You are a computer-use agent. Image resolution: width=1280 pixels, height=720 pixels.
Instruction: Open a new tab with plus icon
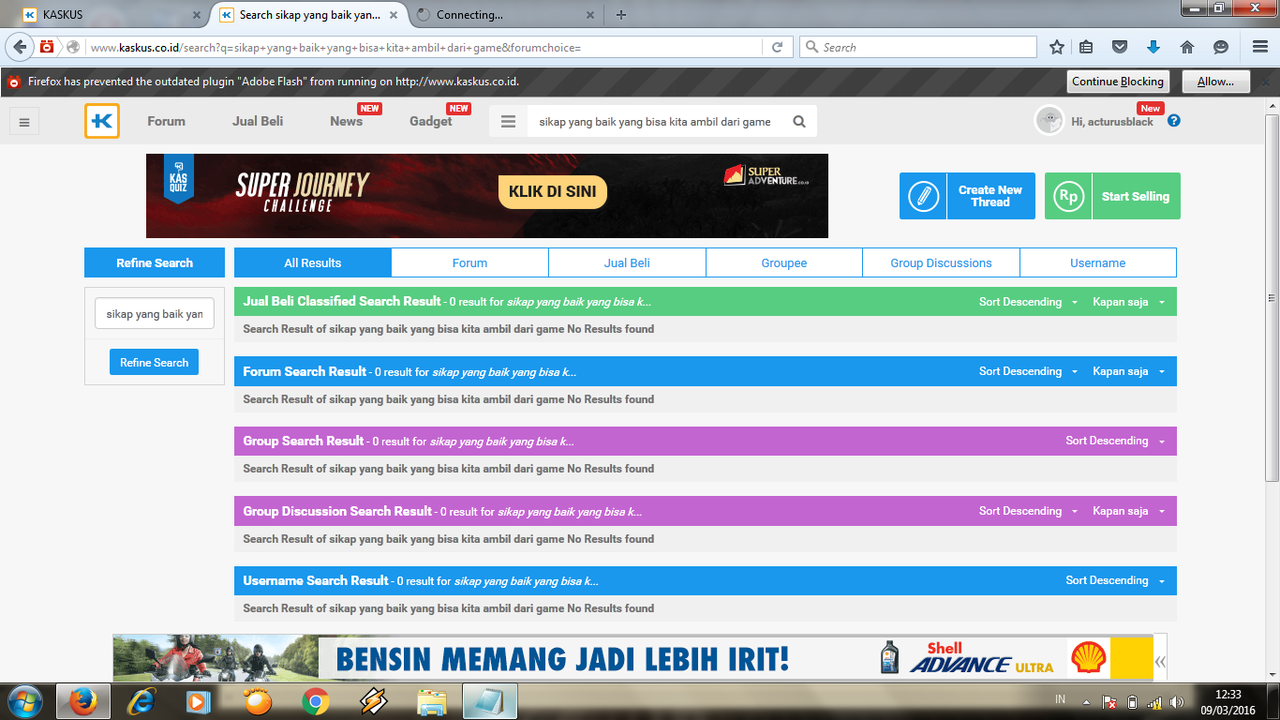621,15
